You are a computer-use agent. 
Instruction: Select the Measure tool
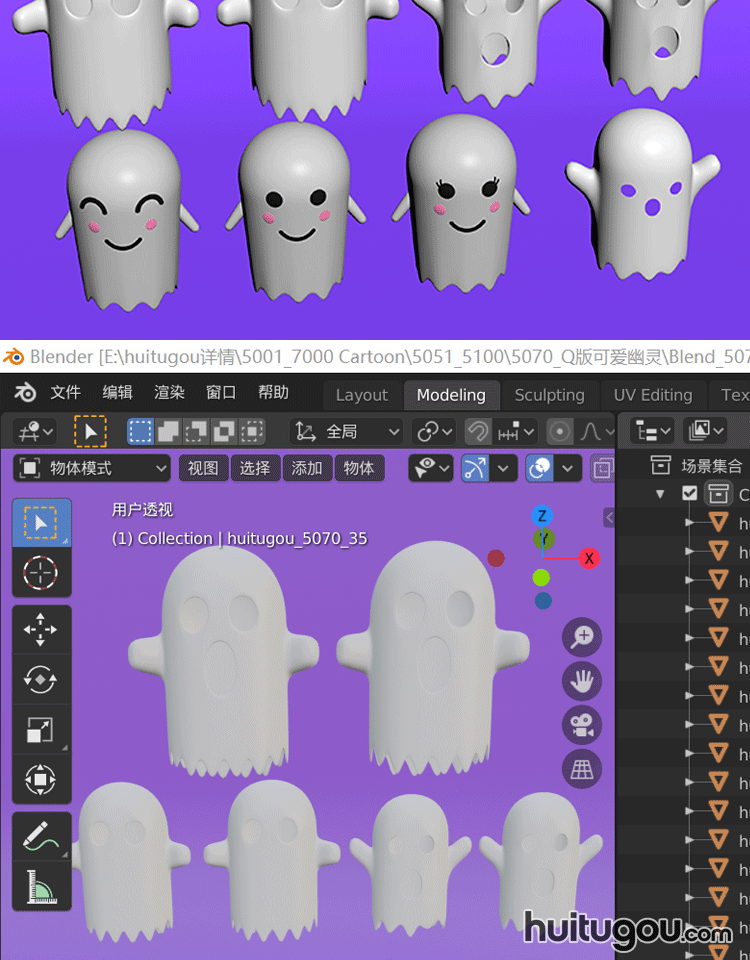[x=41, y=886]
